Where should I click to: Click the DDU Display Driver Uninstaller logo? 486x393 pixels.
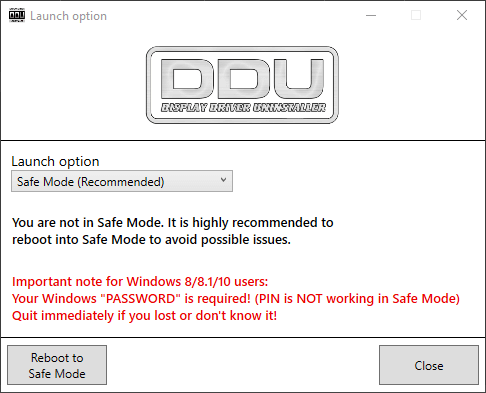242,85
